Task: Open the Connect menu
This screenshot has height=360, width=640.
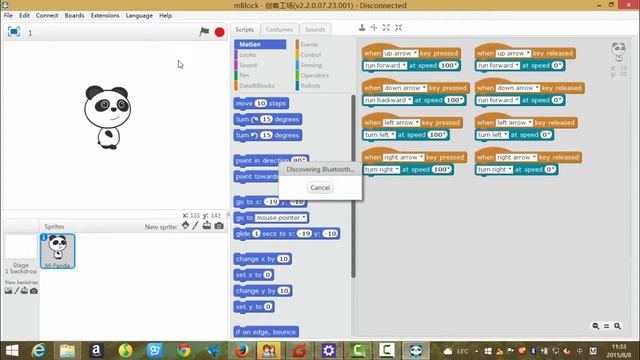Action: pos(47,16)
